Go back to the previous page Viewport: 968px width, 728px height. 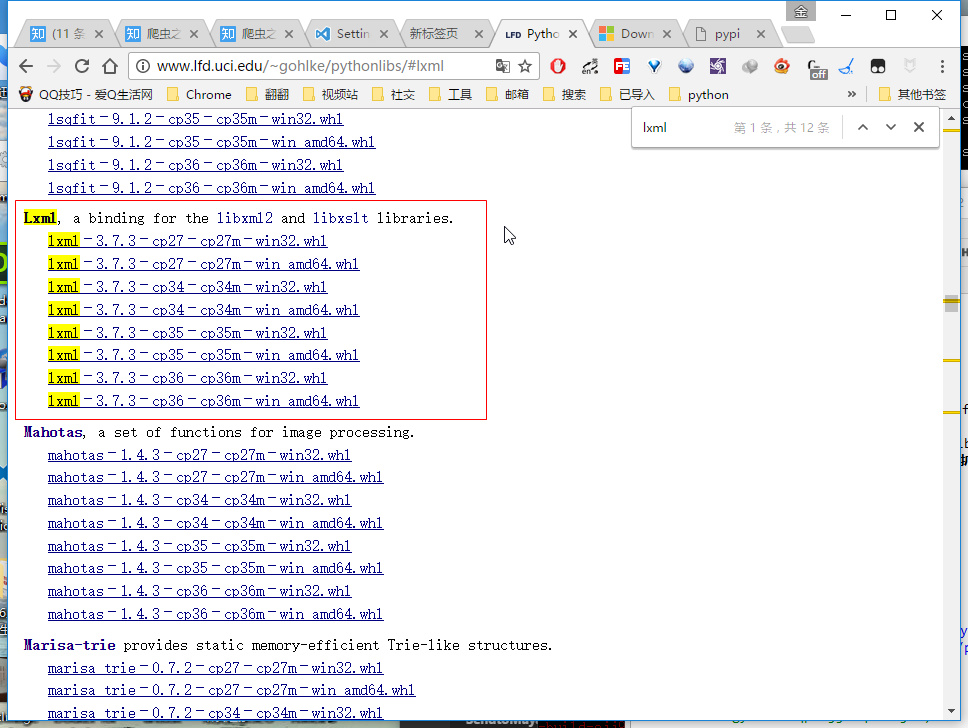27,66
